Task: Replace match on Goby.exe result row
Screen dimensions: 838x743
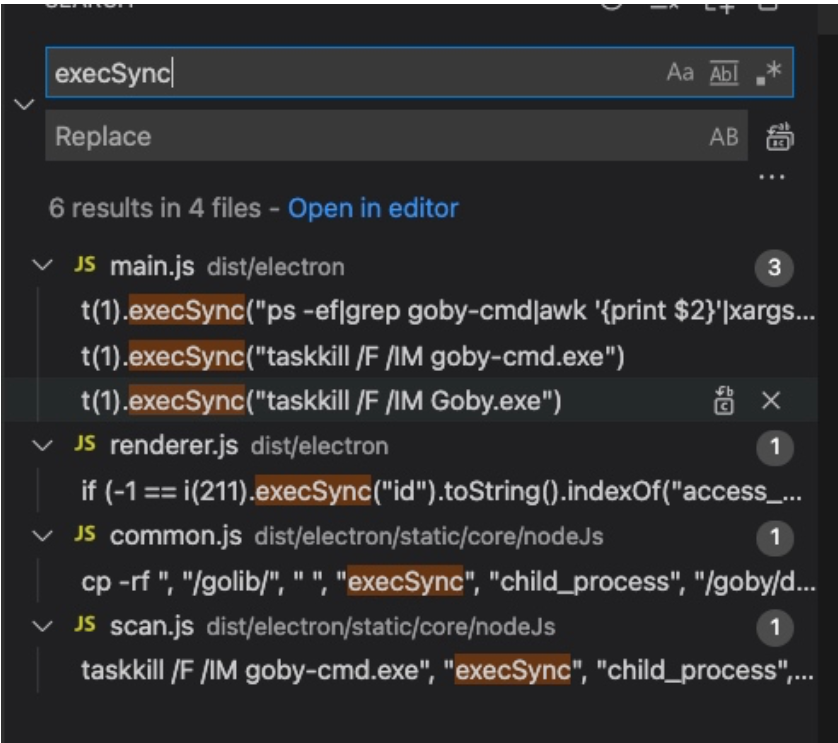Action: click(x=724, y=400)
